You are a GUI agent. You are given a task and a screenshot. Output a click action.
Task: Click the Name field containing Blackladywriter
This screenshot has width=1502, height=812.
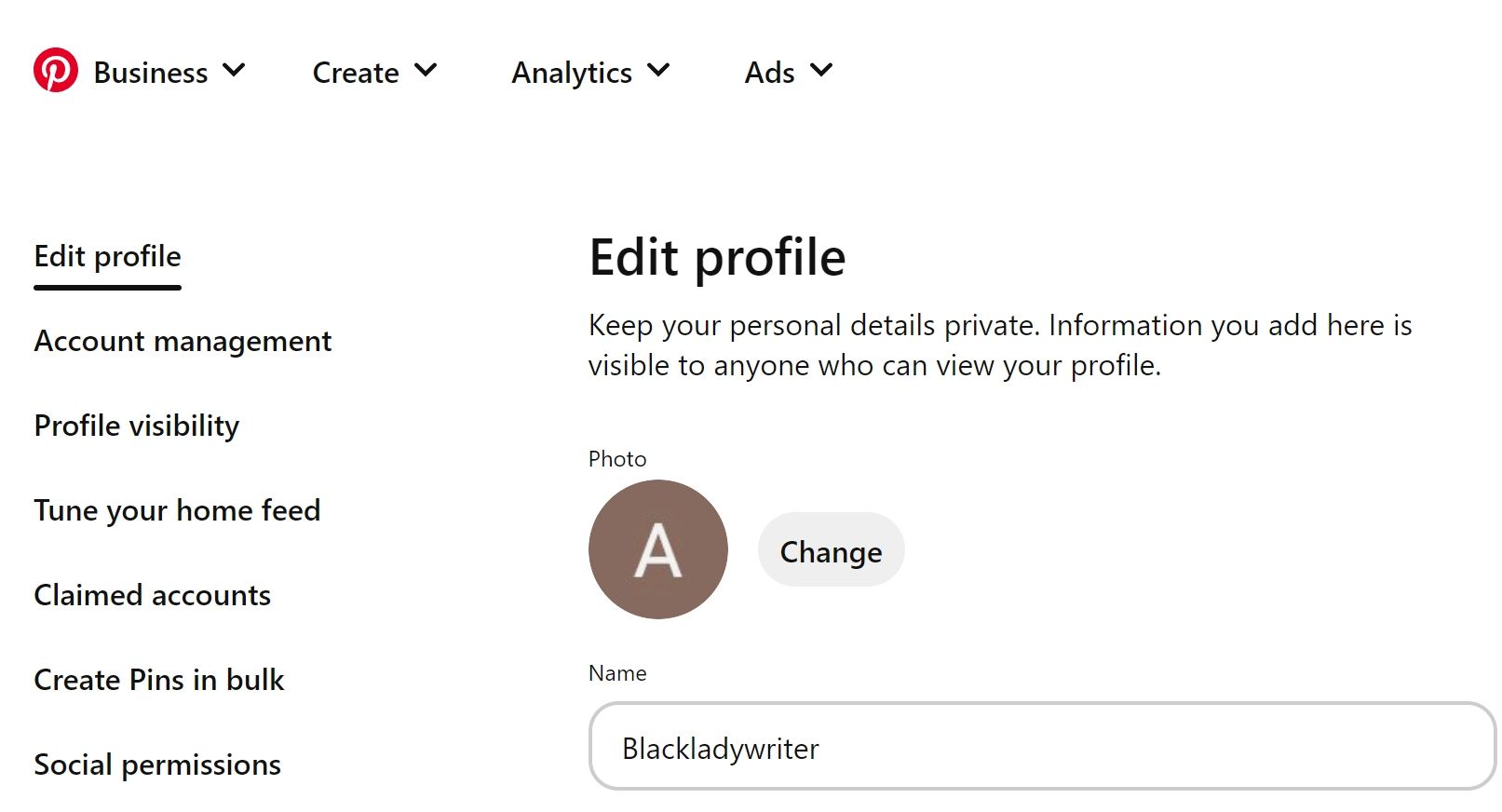point(1041,747)
